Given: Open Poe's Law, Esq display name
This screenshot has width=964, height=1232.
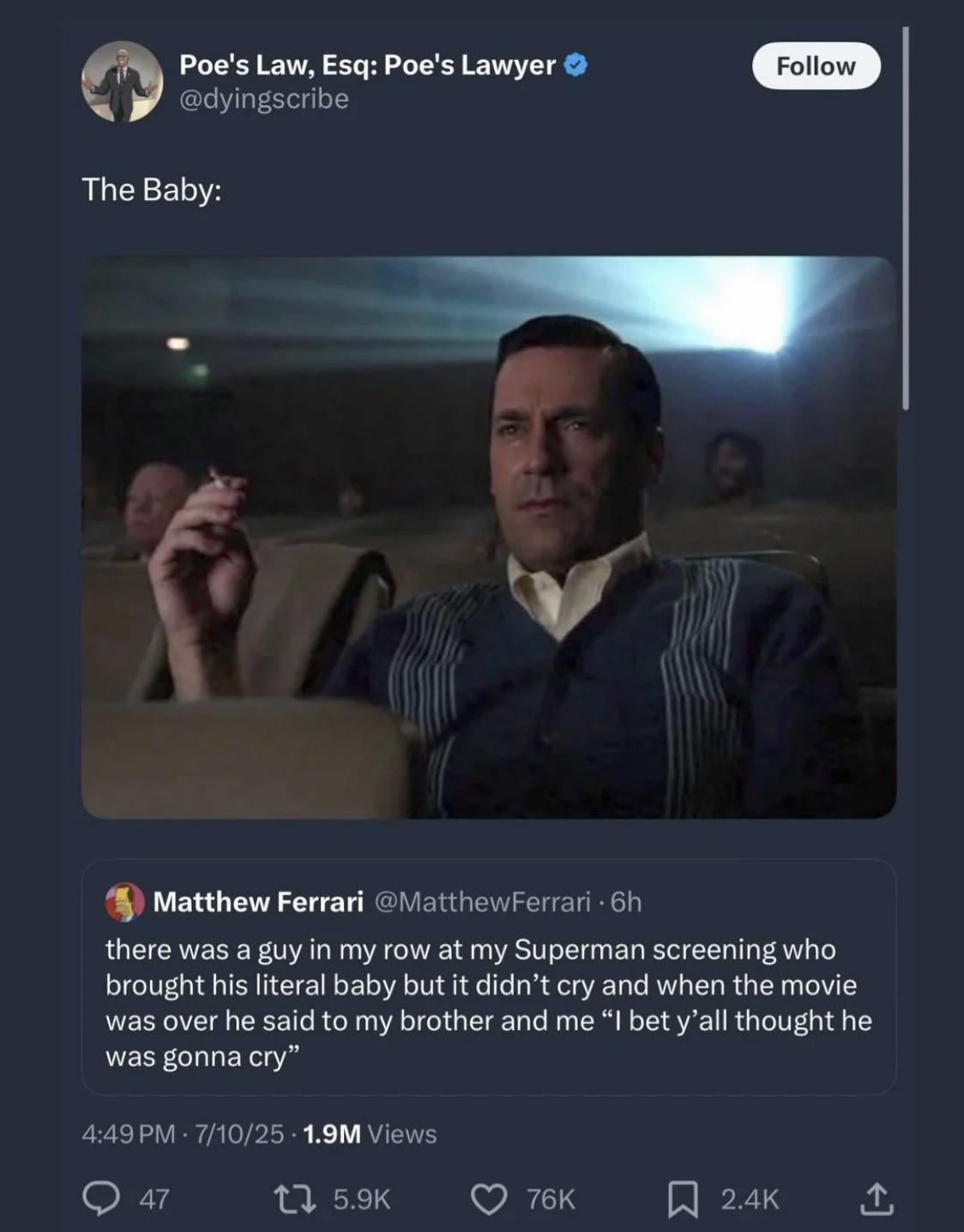Looking at the screenshot, I should coord(367,65).
